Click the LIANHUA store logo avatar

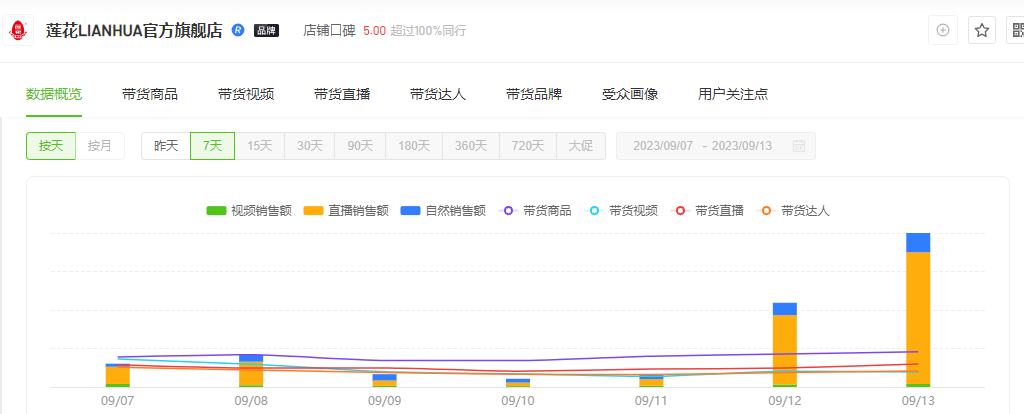click(x=18, y=30)
